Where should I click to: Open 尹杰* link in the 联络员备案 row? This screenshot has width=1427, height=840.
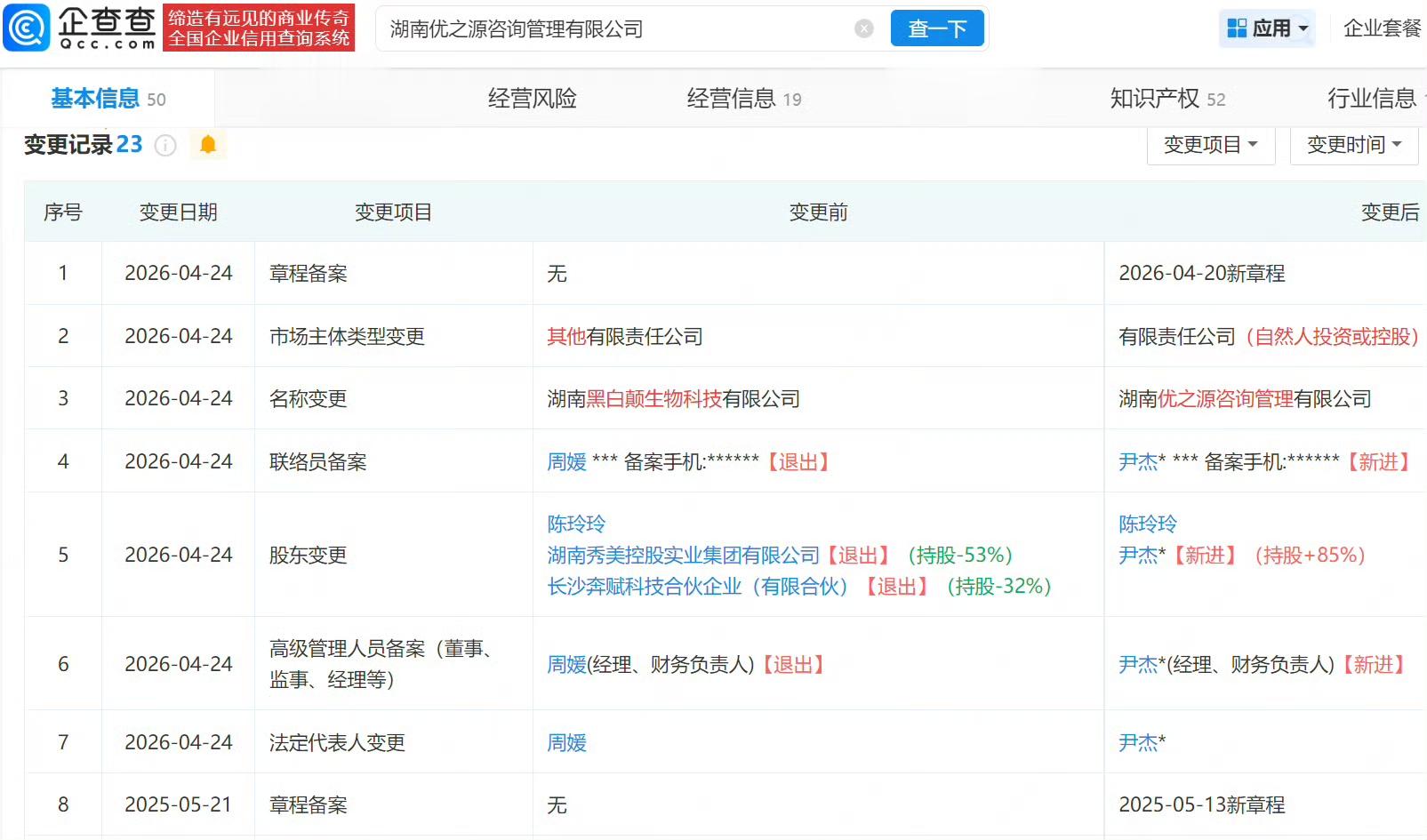point(1142,462)
